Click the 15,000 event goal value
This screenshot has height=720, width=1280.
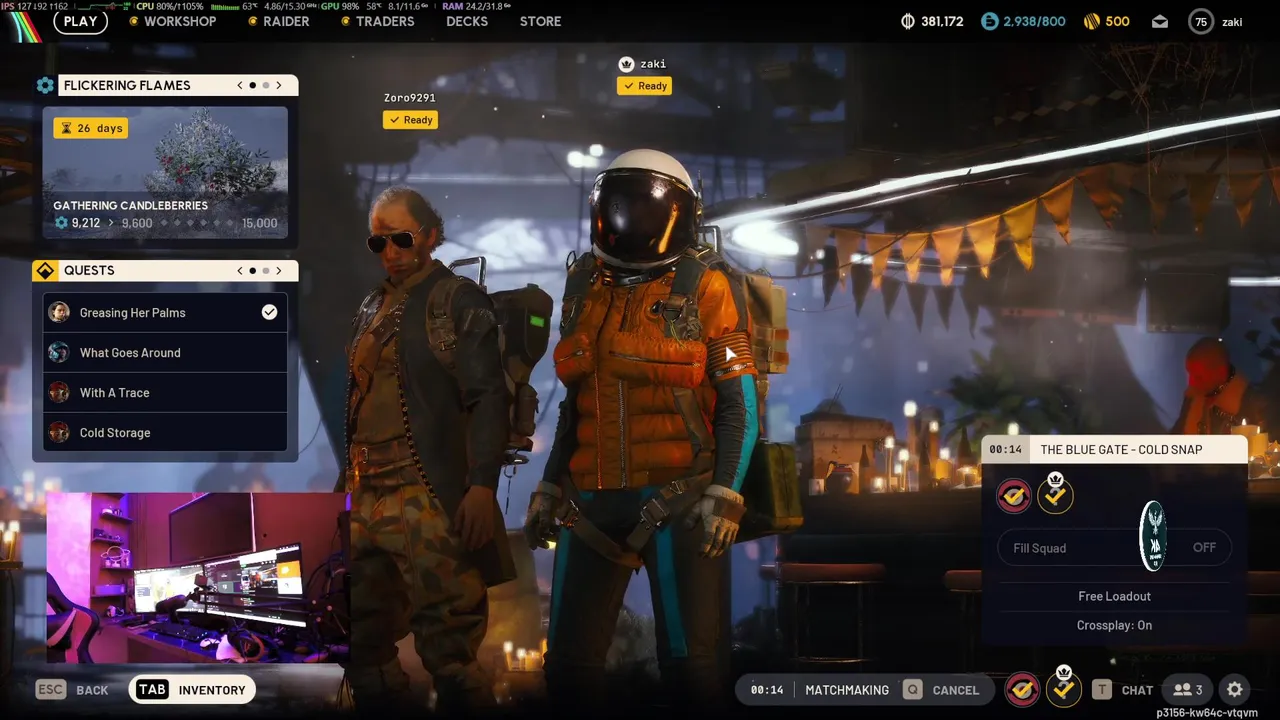pos(259,223)
